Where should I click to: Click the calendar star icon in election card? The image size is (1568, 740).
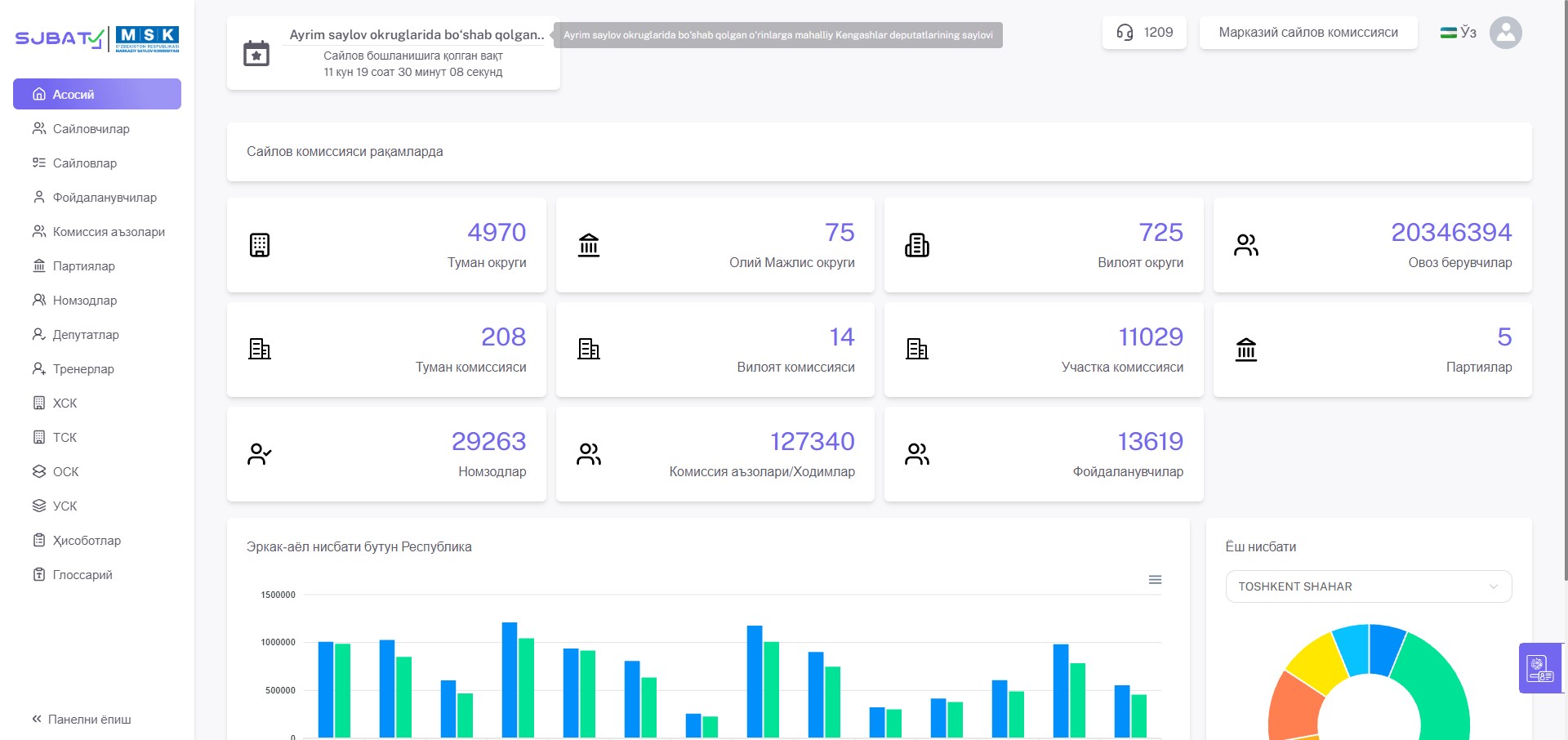(256, 54)
